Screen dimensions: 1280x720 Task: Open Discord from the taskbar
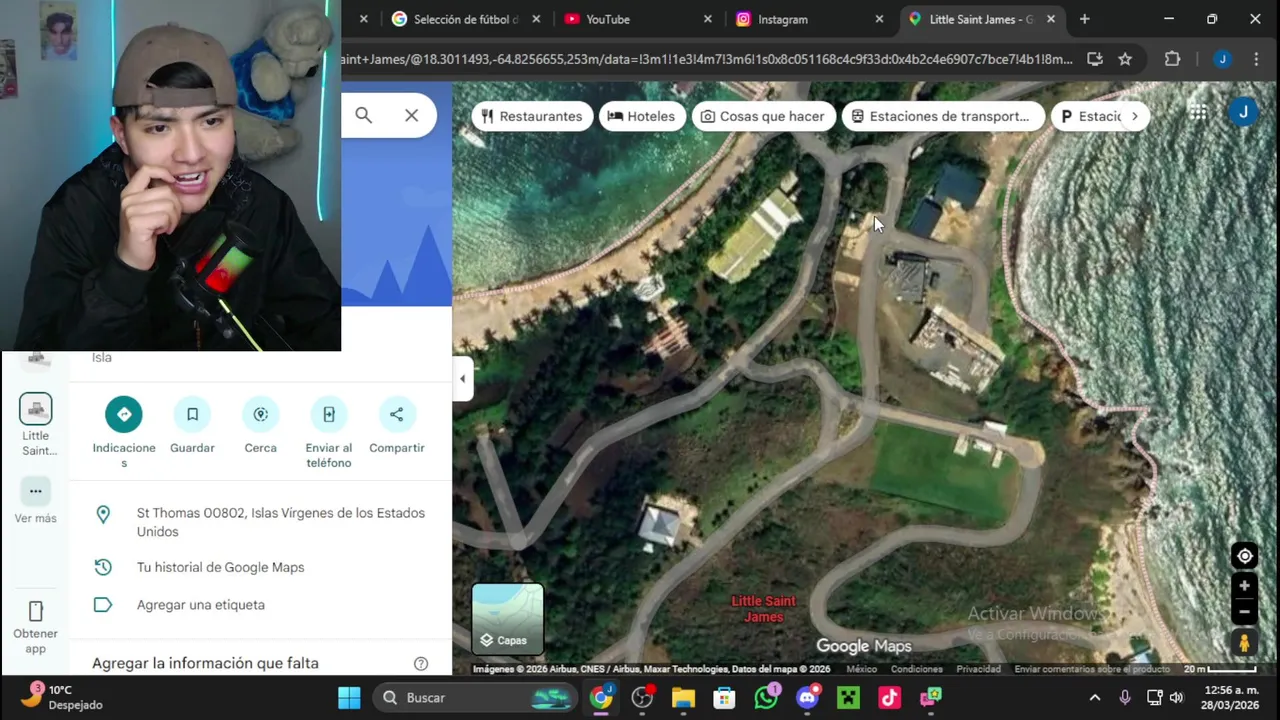[808, 698]
